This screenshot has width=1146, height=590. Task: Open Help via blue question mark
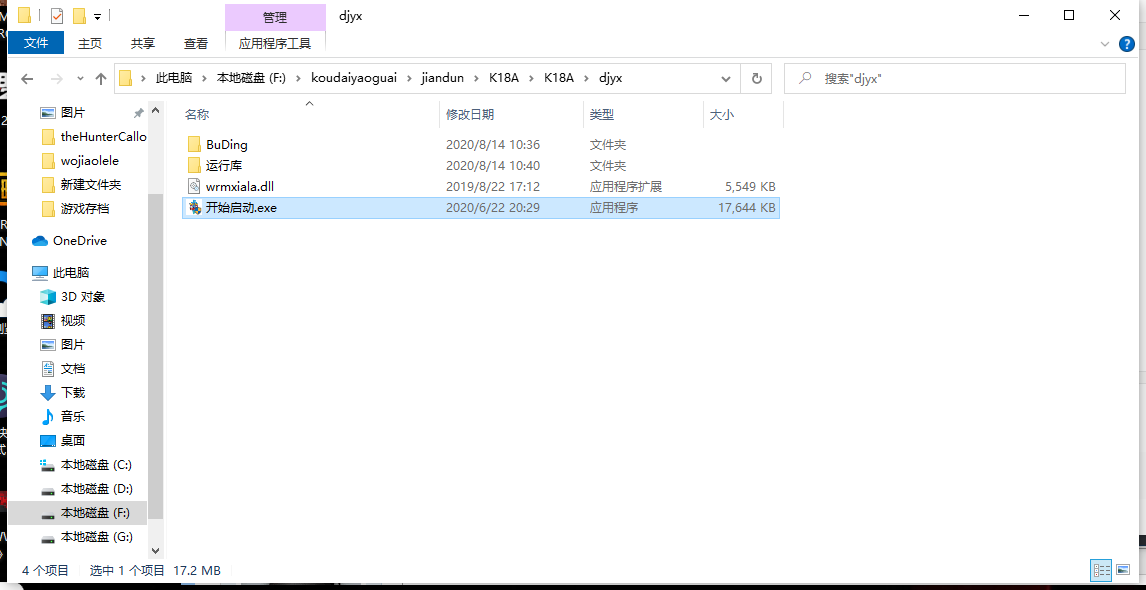1128,44
